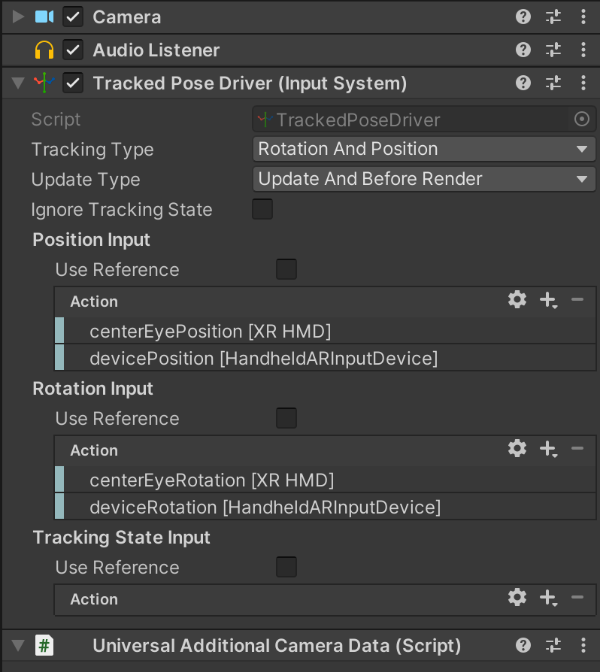Open the Update Type dropdown
The image size is (600, 672).
(x=424, y=179)
